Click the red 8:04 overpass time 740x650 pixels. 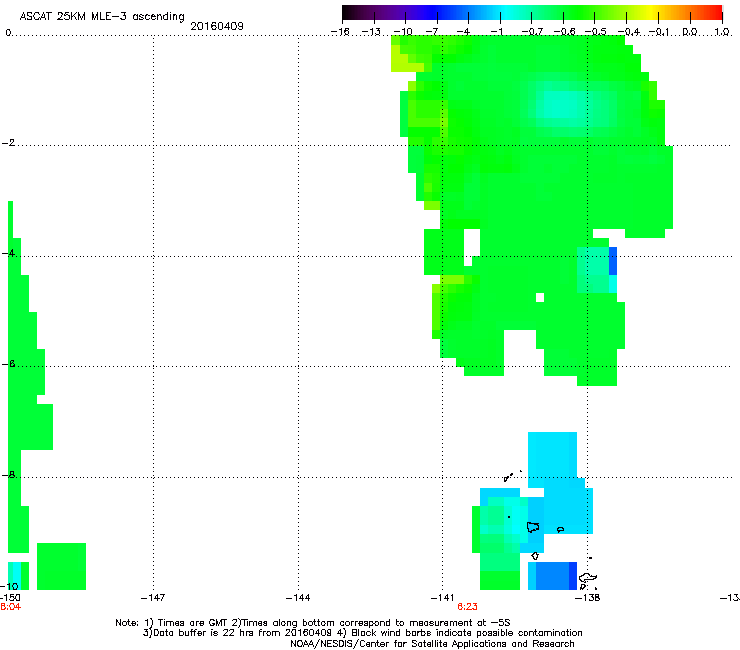click(x=10, y=607)
